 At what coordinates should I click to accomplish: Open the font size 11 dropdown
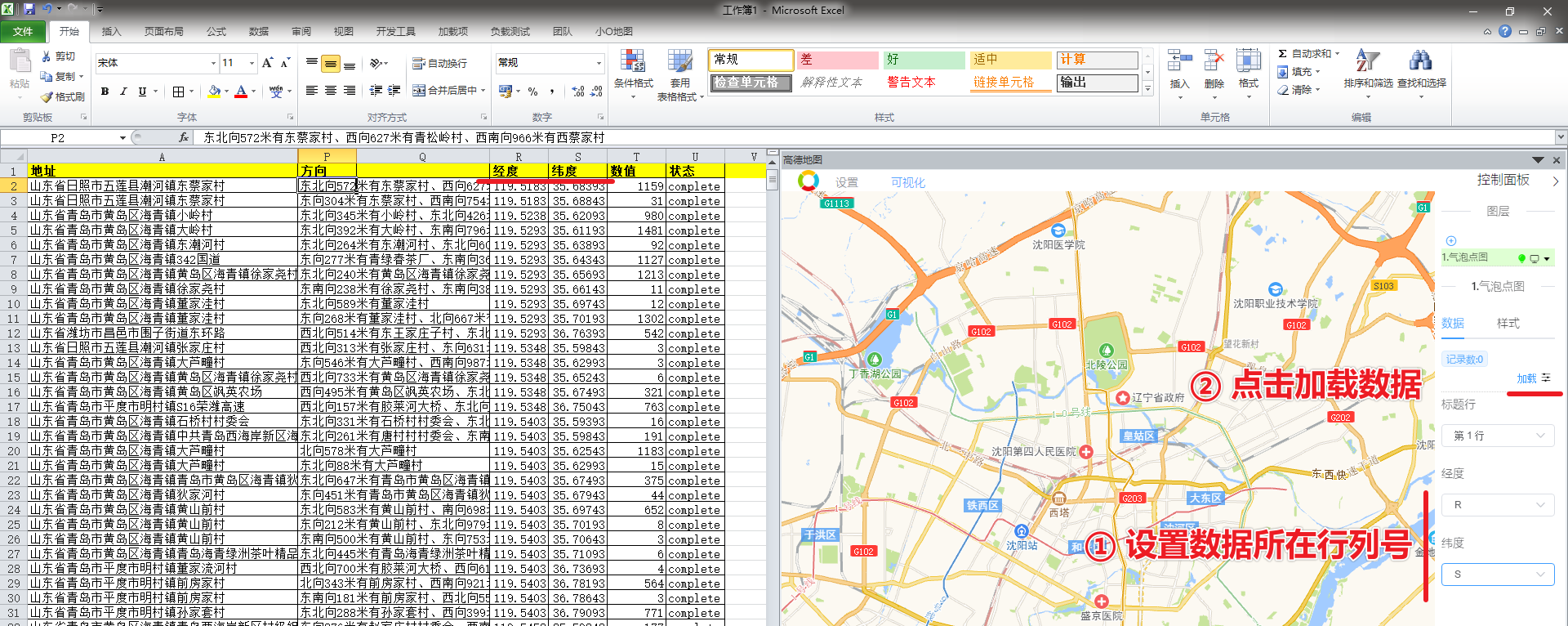[252, 63]
